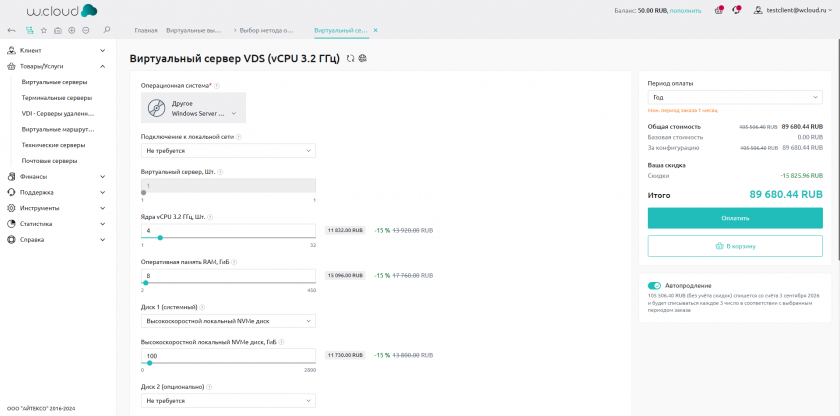Switch to the Главная tab
Screen dimensions: 840x416
coord(146,31)
